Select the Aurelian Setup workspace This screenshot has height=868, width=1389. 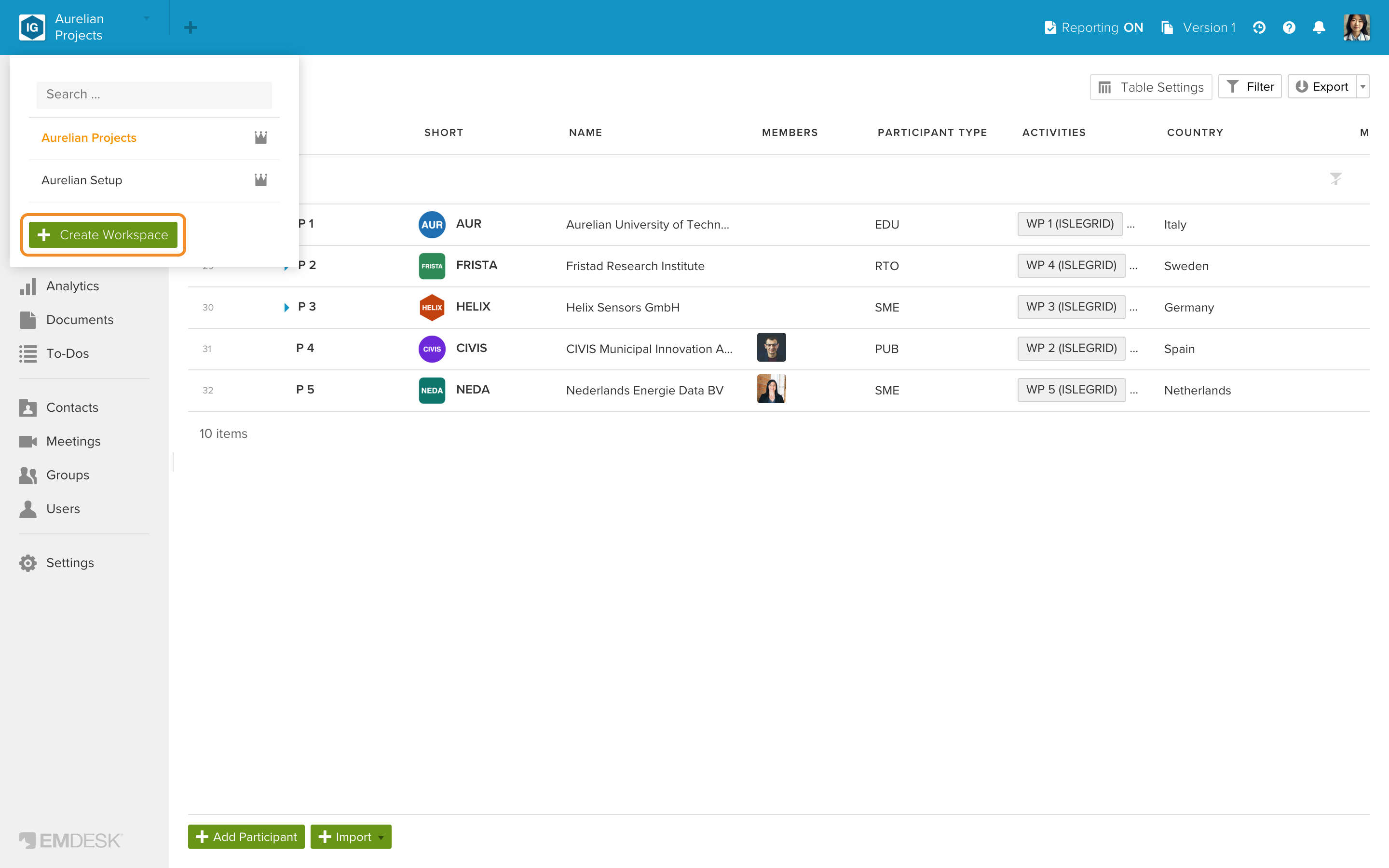click(154, 180)
